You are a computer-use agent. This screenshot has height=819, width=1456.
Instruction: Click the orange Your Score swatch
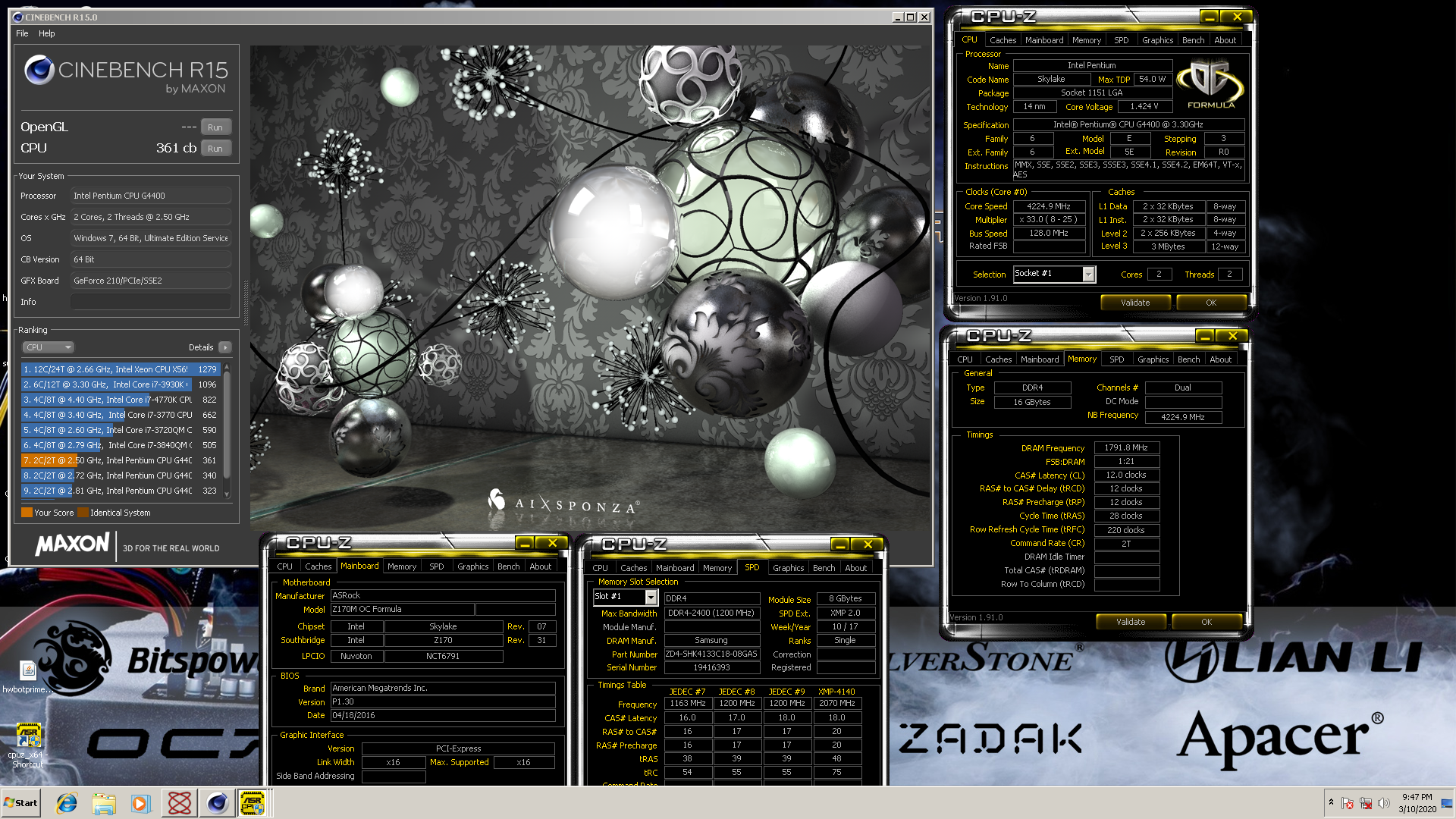27,513
